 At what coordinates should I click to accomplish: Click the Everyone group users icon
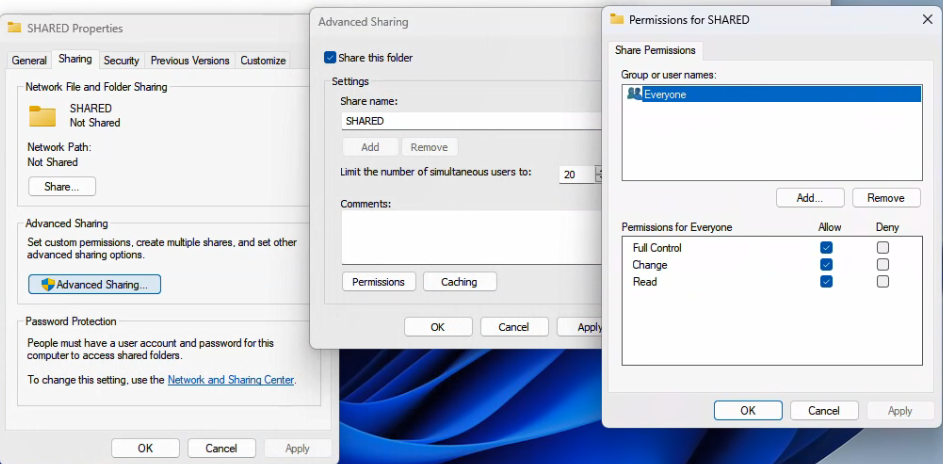coord(634,94)
